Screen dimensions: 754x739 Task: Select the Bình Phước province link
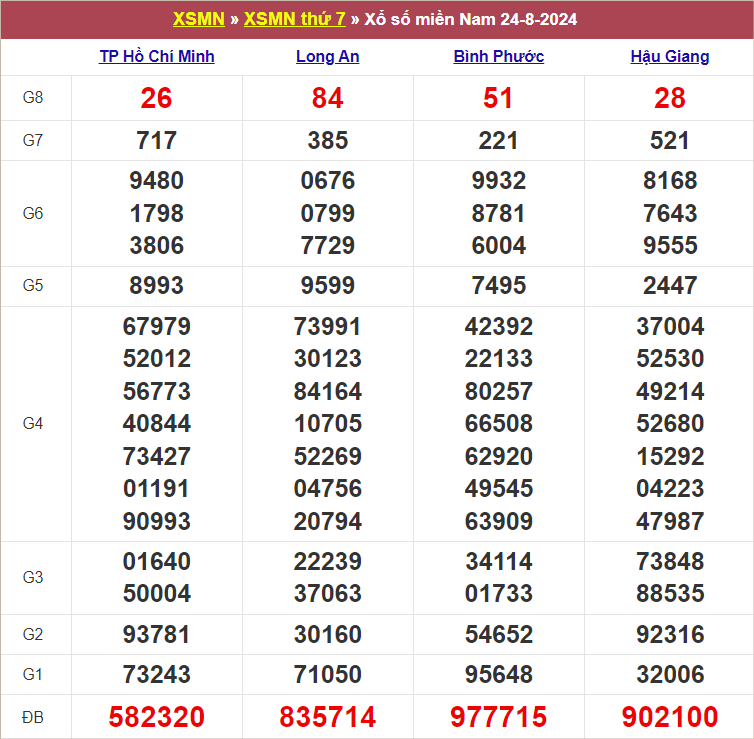499,56
